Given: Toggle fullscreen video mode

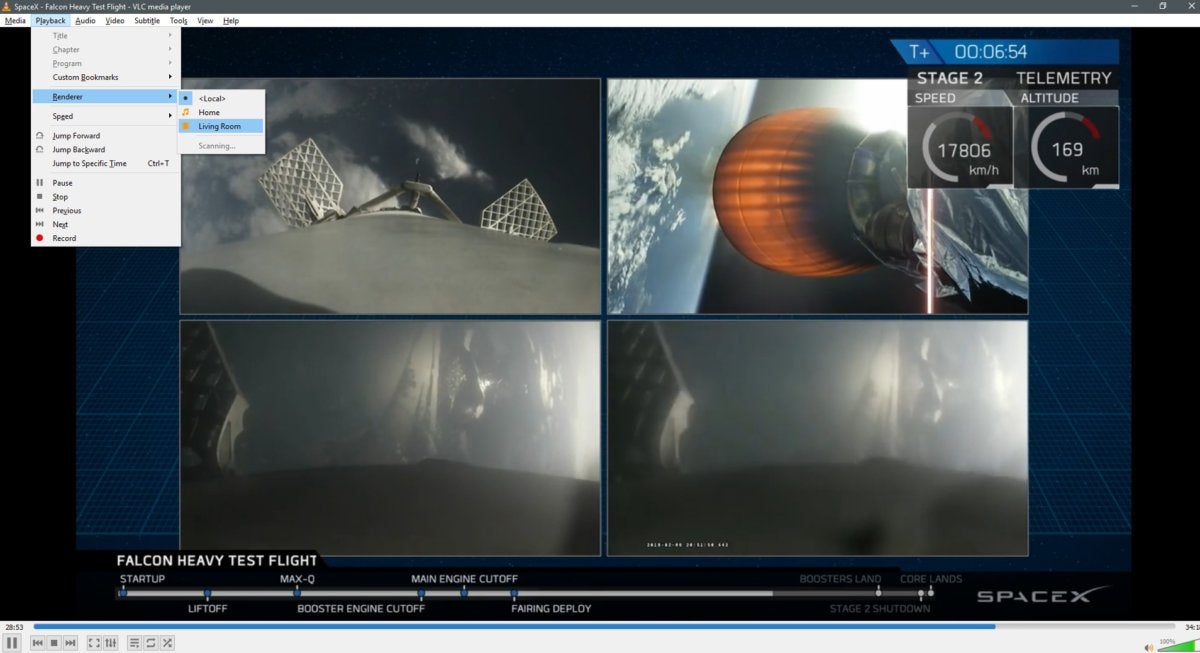Looking at the screenshot, I should click(x=94, y=643).
